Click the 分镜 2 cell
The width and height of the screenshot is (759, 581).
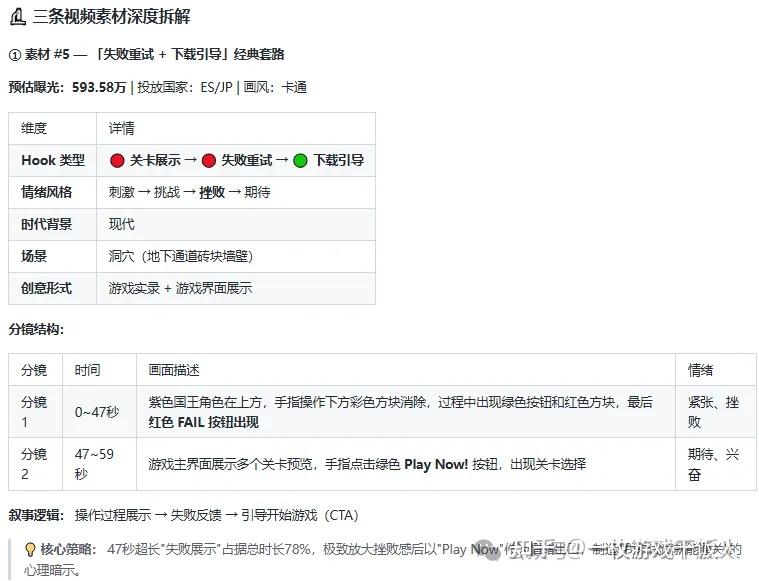[34, 464]
